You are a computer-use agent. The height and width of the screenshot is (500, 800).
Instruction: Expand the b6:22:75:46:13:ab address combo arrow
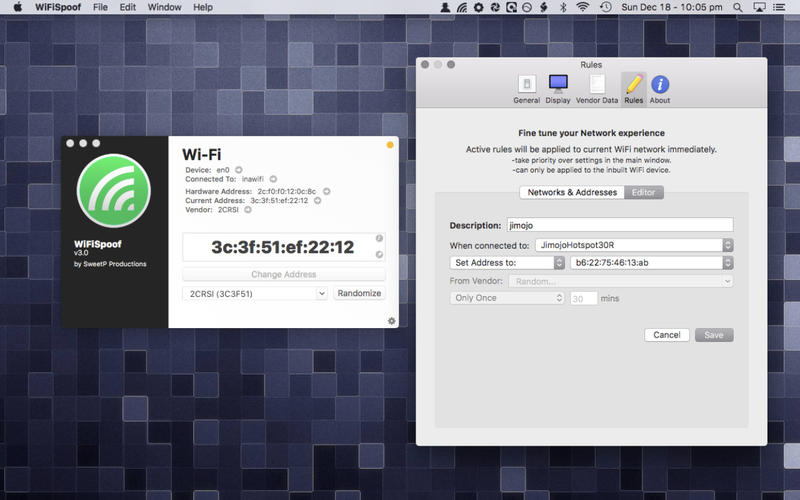(728, 263)
